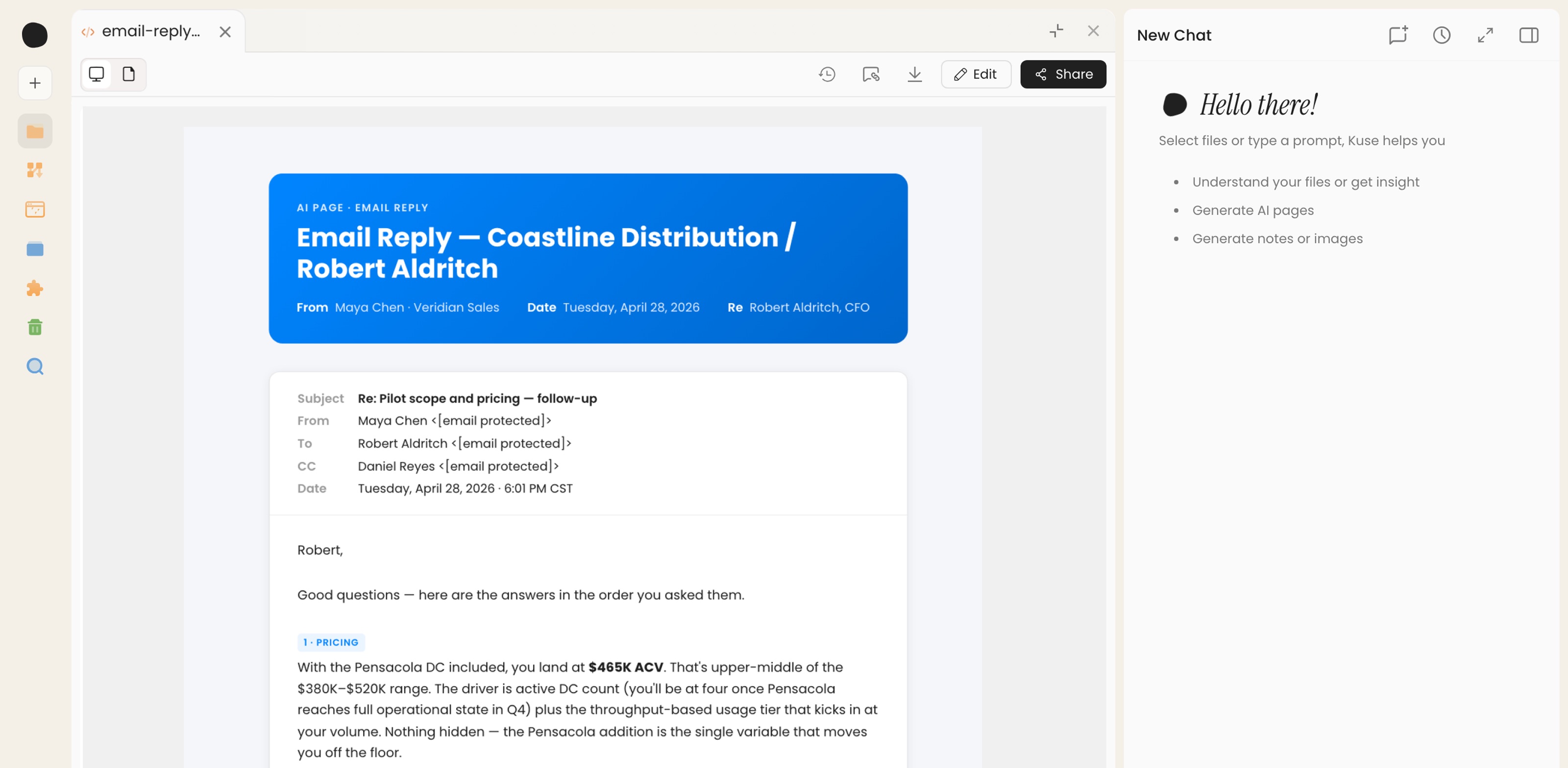Click the Daniel Reyes CC line

(458, 466)
